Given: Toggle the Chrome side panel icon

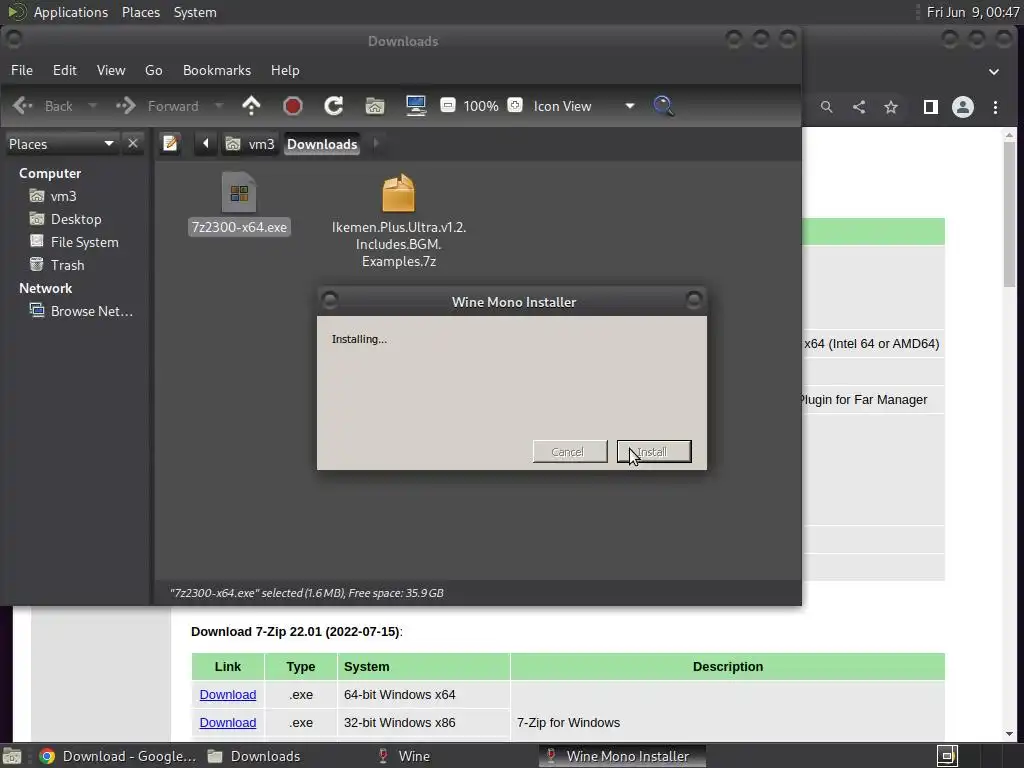Looking at the screenshot, I should [931, 107].
